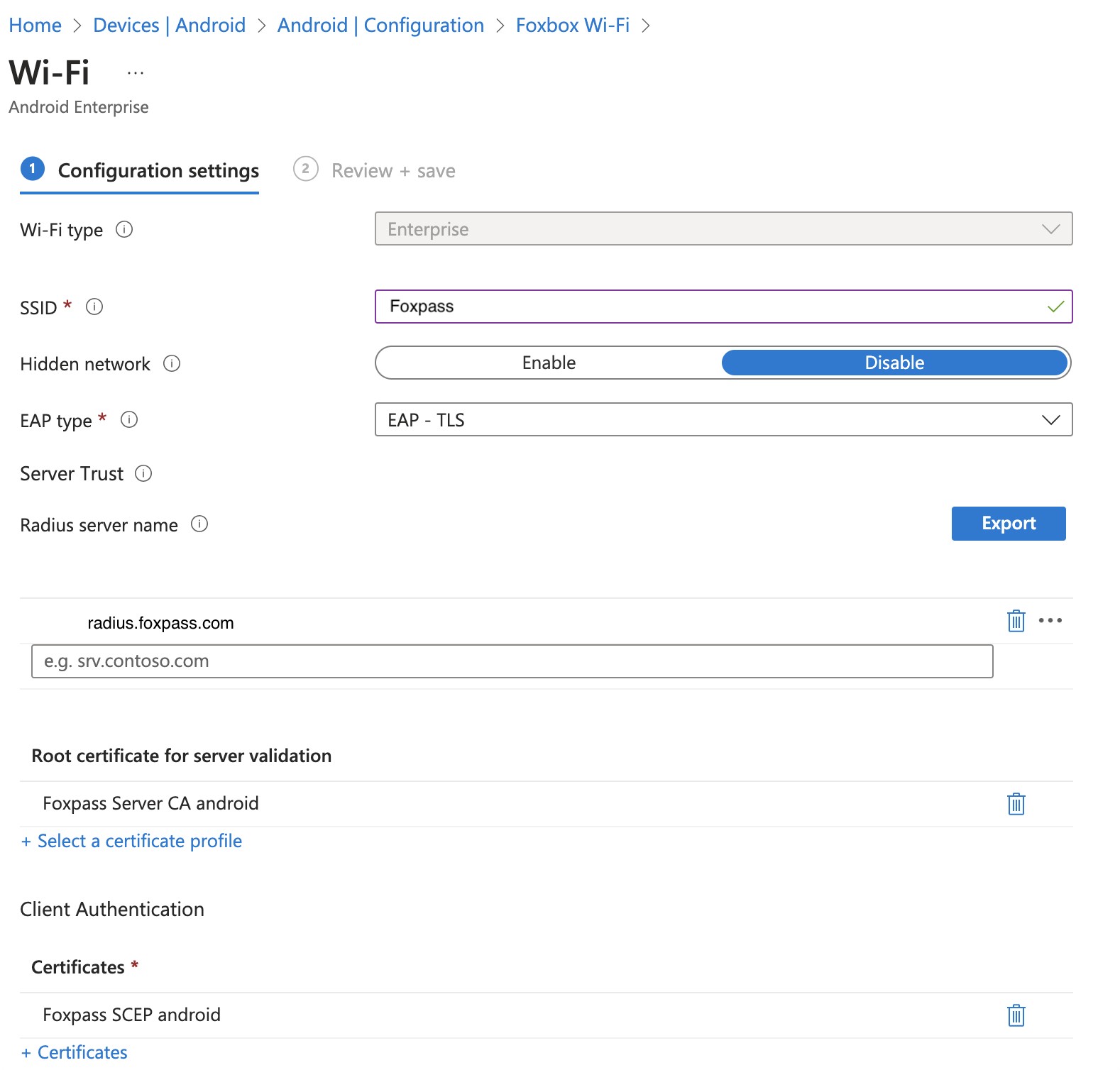Open Devices | Android breadcrumb
Image resolution: width=1120 pixels, height=1070 pixels.
click(169, 26)
